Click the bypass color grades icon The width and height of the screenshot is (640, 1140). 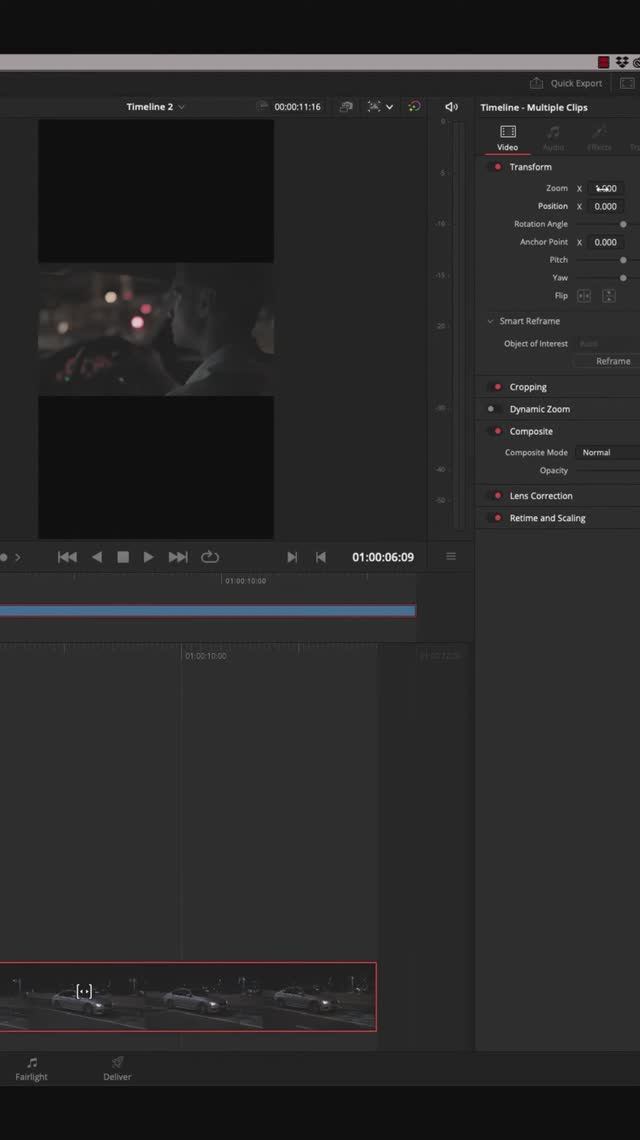(x=415, y=107)
